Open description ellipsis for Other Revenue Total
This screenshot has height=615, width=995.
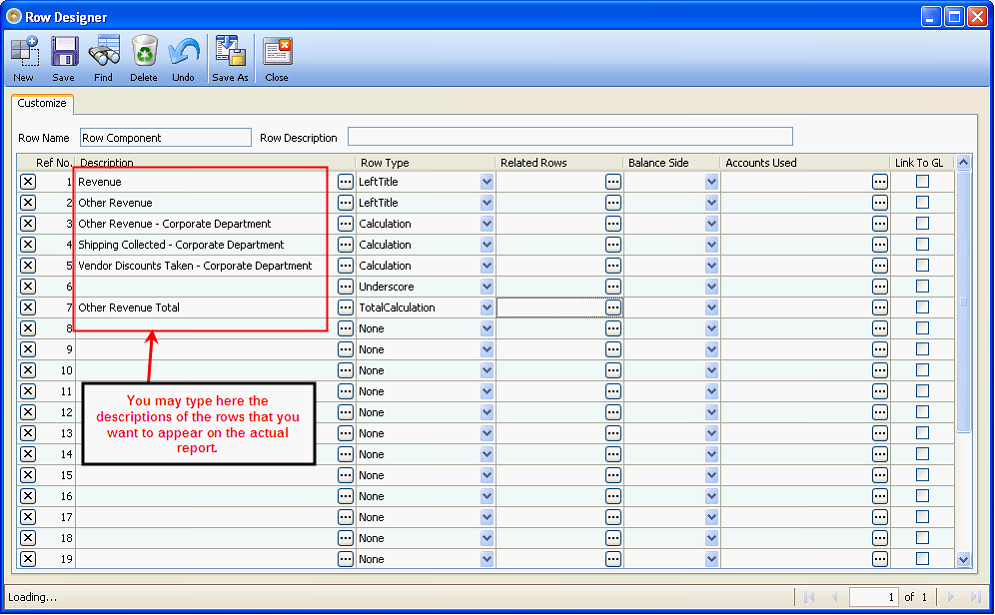(x=345, y=308)
